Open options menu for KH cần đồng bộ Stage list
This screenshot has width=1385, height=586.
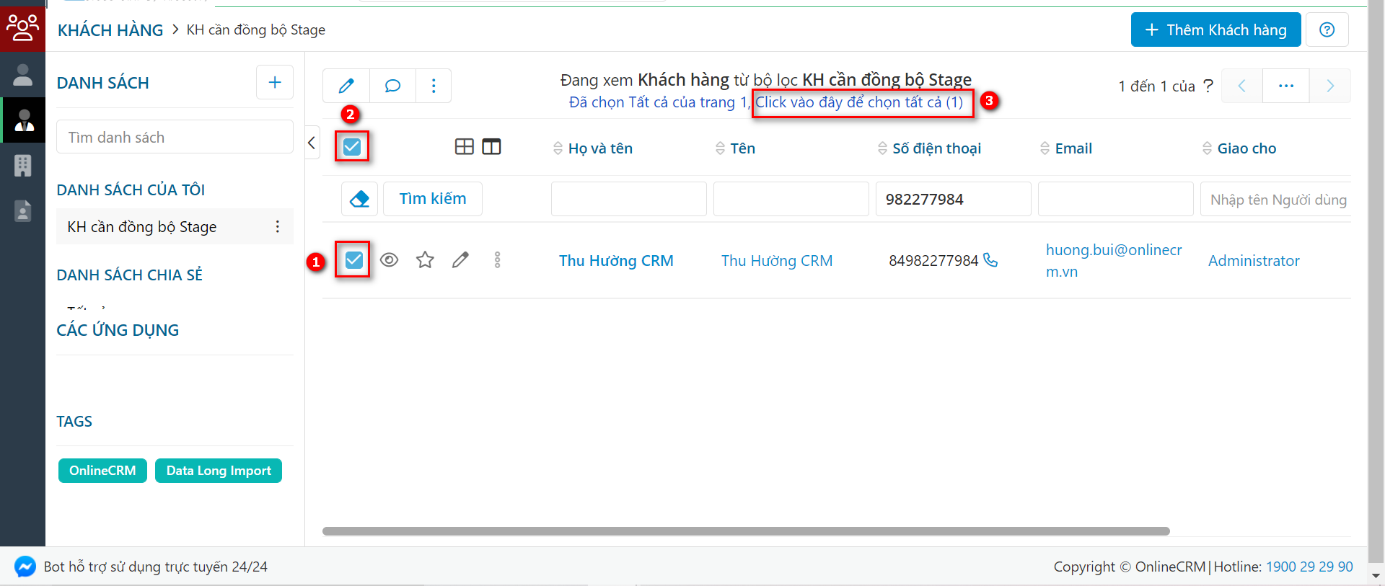point(277,226)
